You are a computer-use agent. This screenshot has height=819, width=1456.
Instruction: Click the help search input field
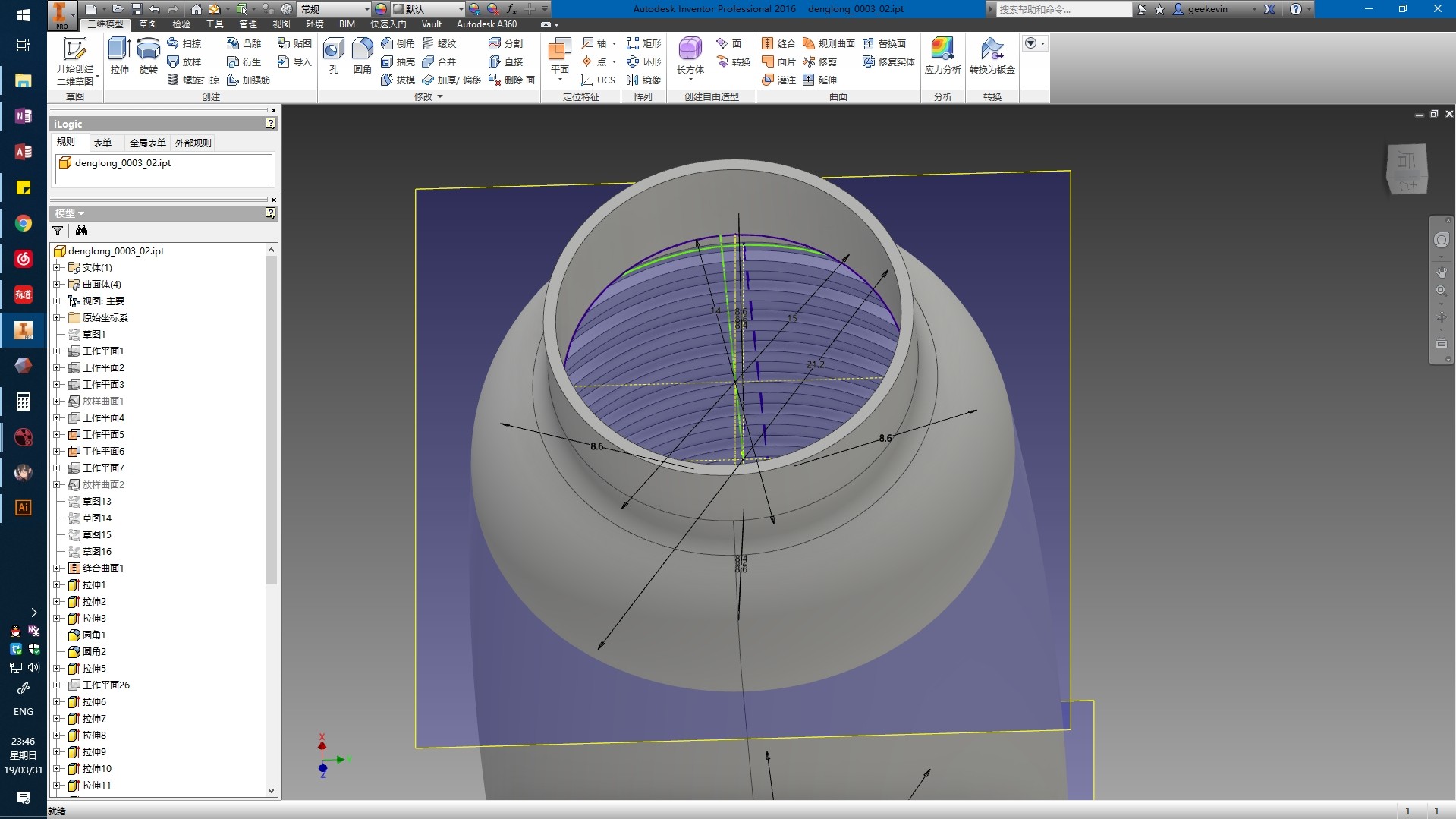pyautogui.click(x=1062, y=9)
